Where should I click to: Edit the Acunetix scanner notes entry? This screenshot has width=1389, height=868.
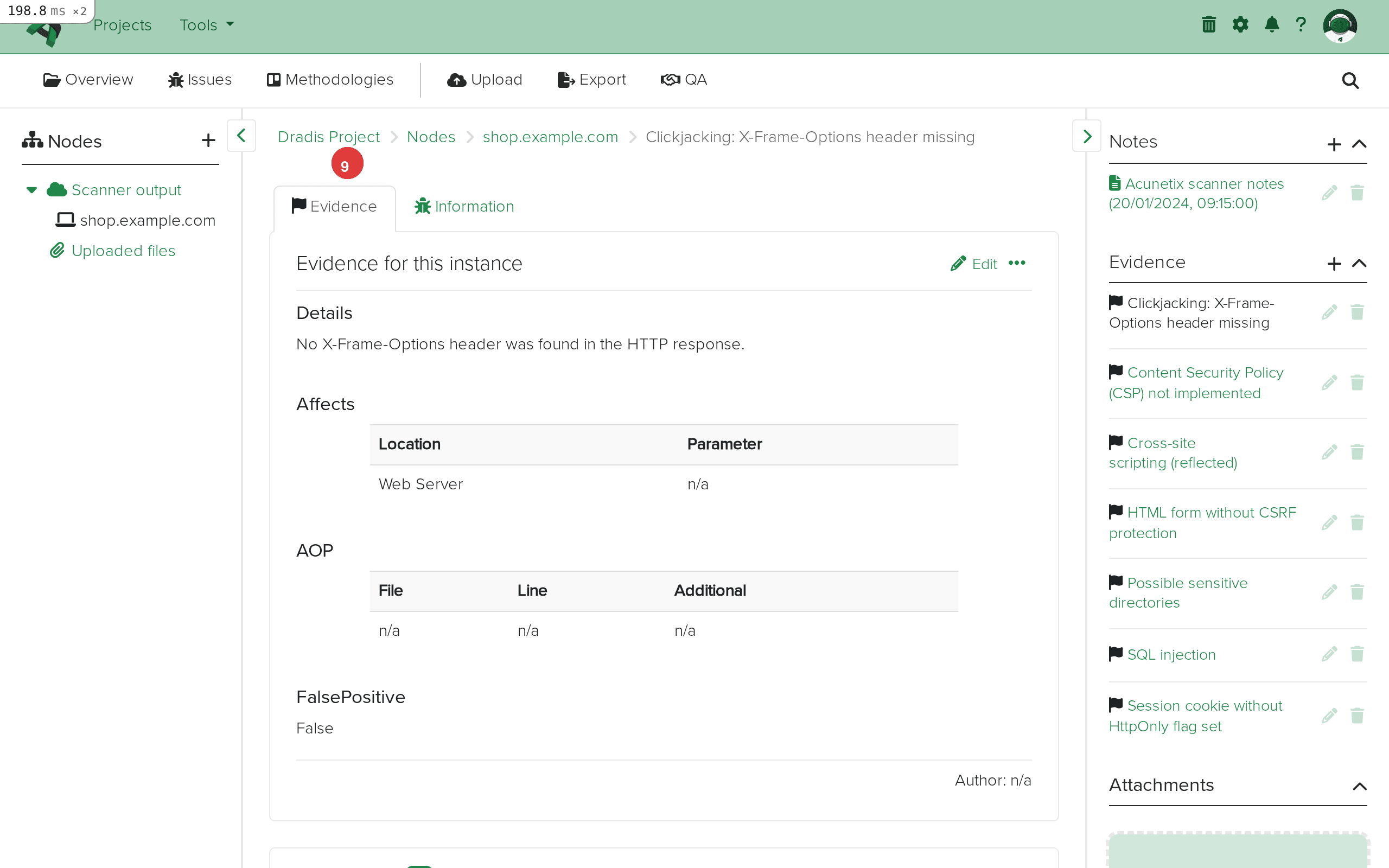tap(1329, 193)
